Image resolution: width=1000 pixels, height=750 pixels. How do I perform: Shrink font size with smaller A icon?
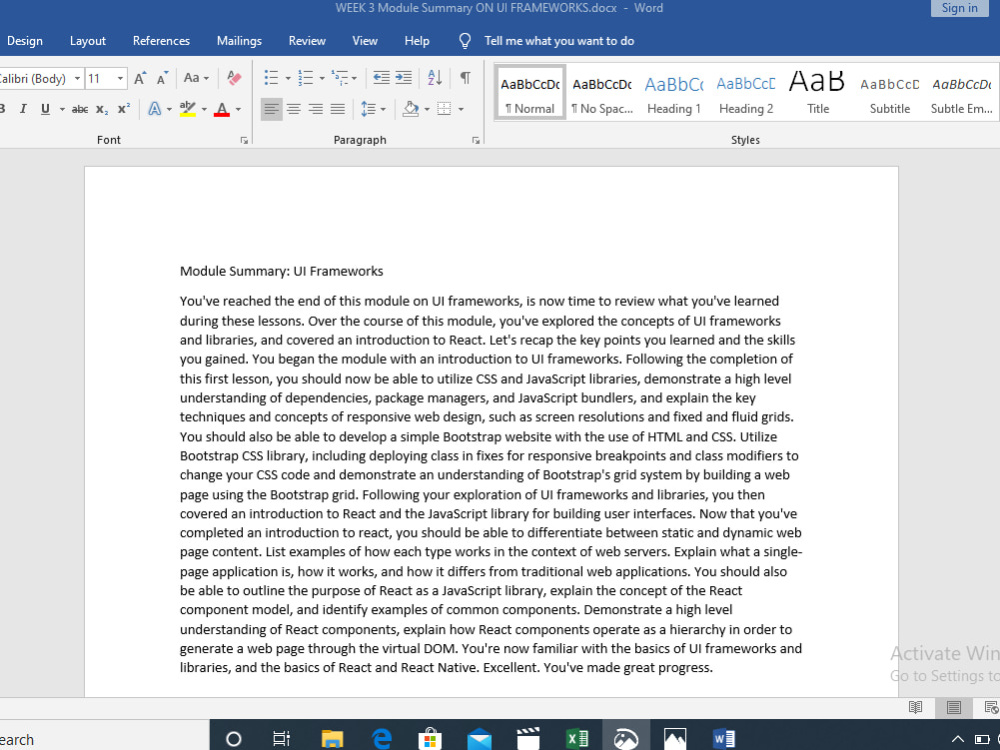coord(163,78)
